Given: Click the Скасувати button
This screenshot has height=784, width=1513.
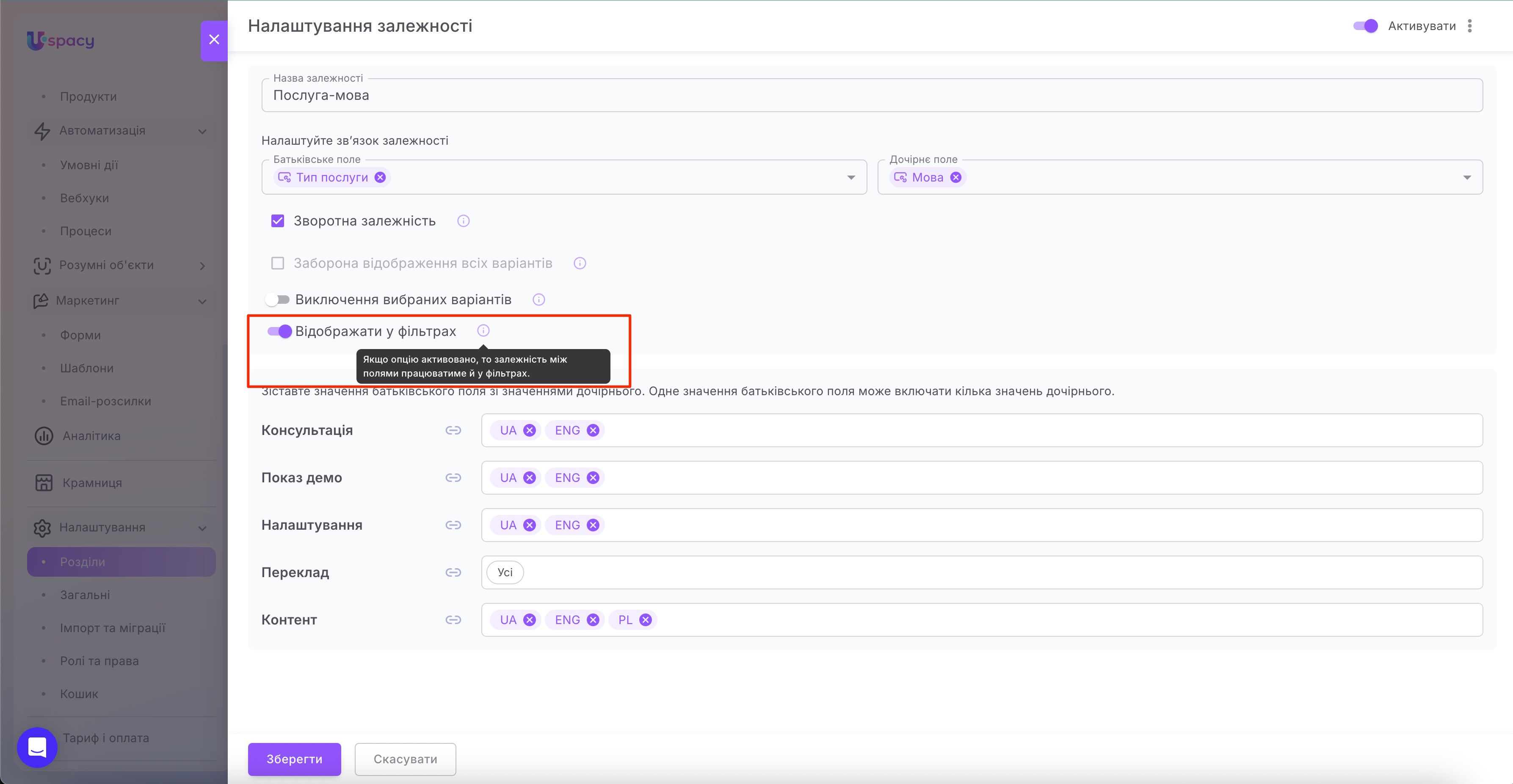Looking at the screenshot, I should [405, 759].
